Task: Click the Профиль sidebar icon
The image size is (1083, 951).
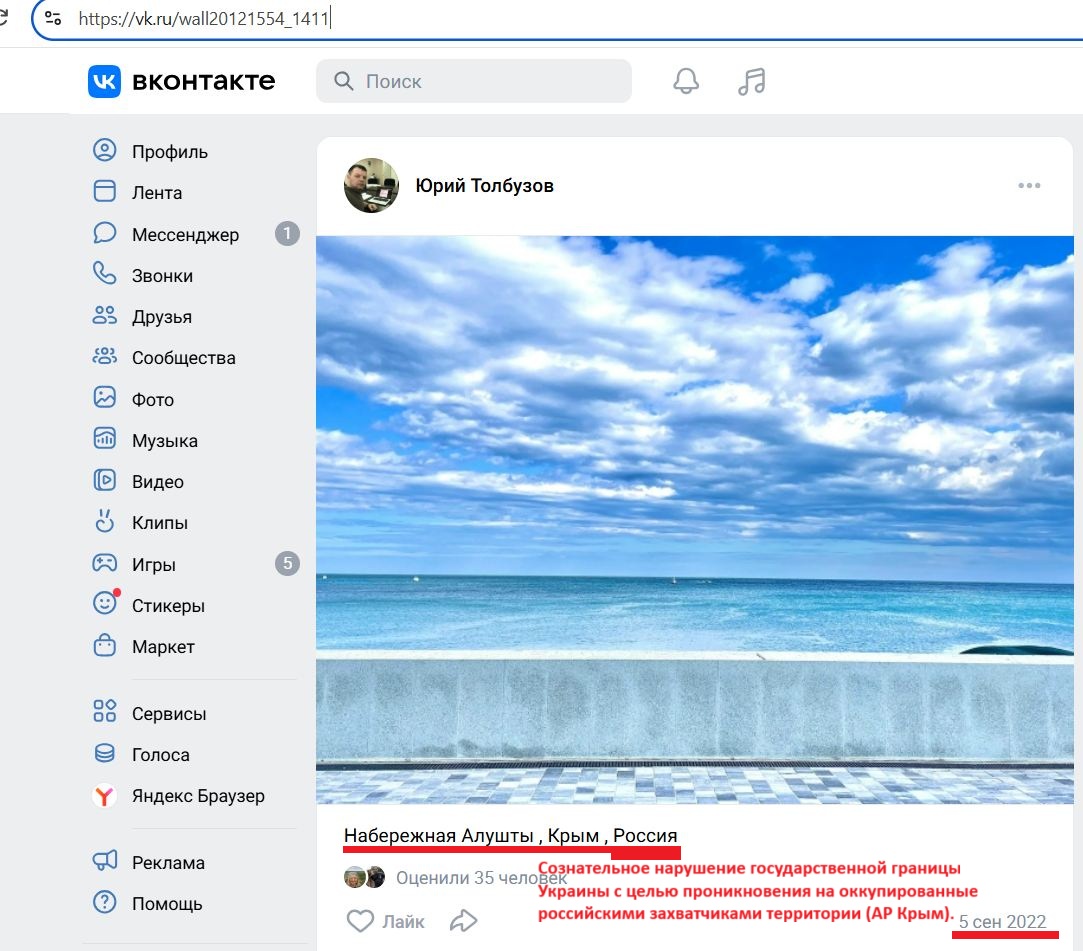Action: click(x=104, y=151)
